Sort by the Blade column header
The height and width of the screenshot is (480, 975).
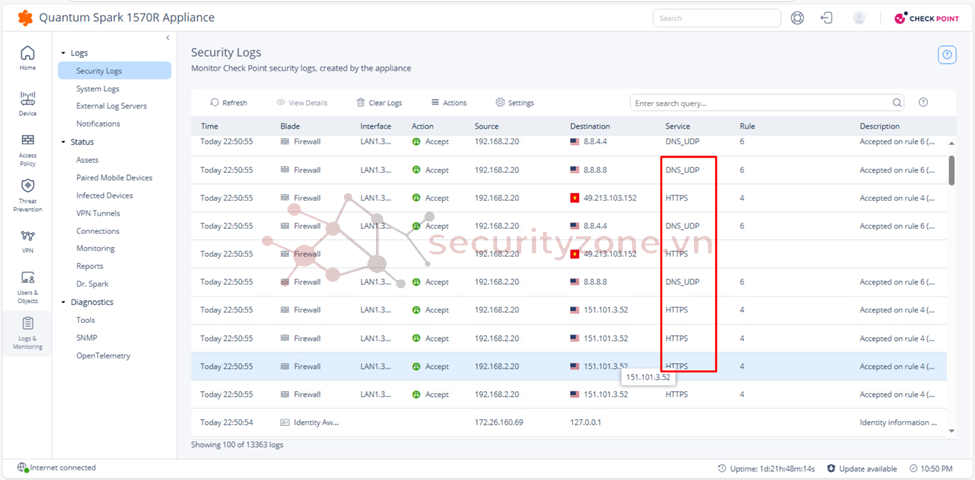coord(290,126)
